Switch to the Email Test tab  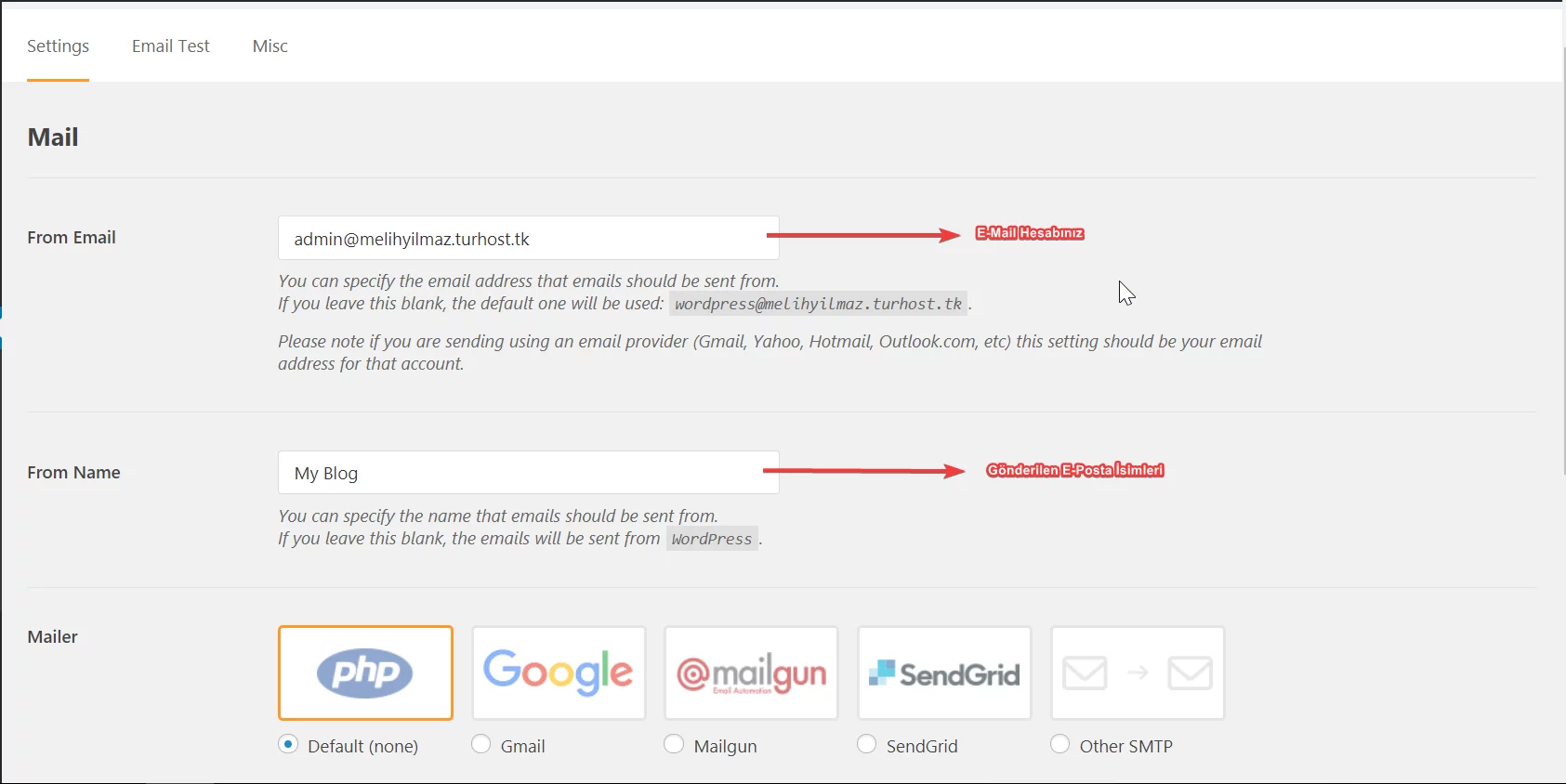171,46
